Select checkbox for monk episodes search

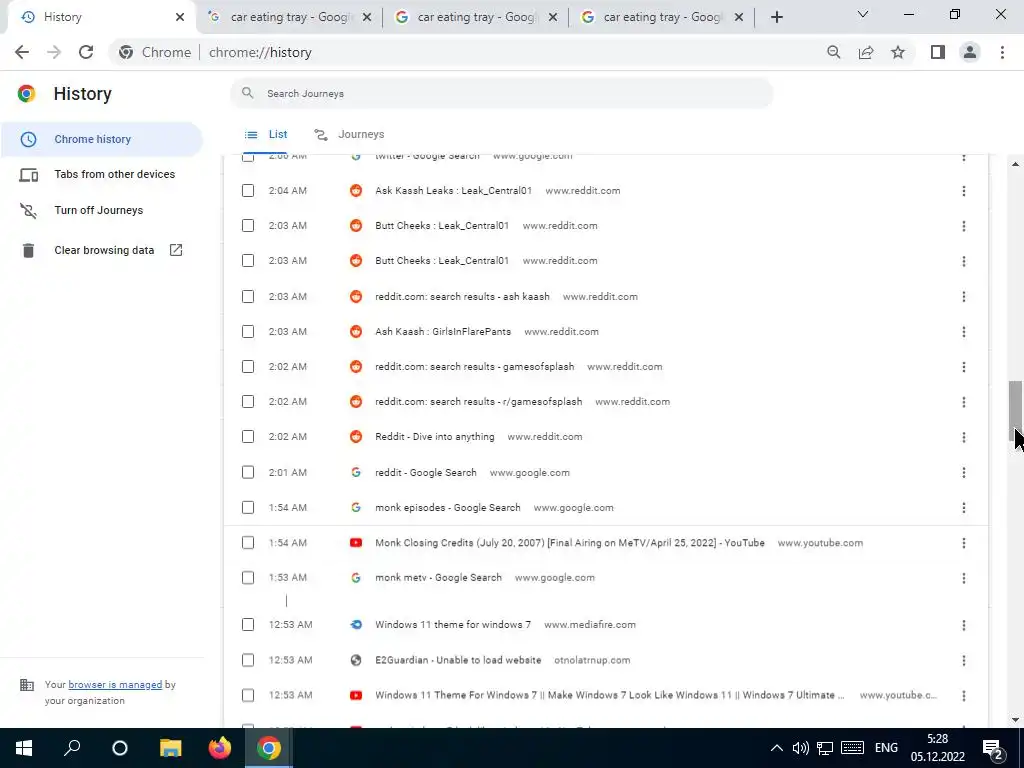248,507
